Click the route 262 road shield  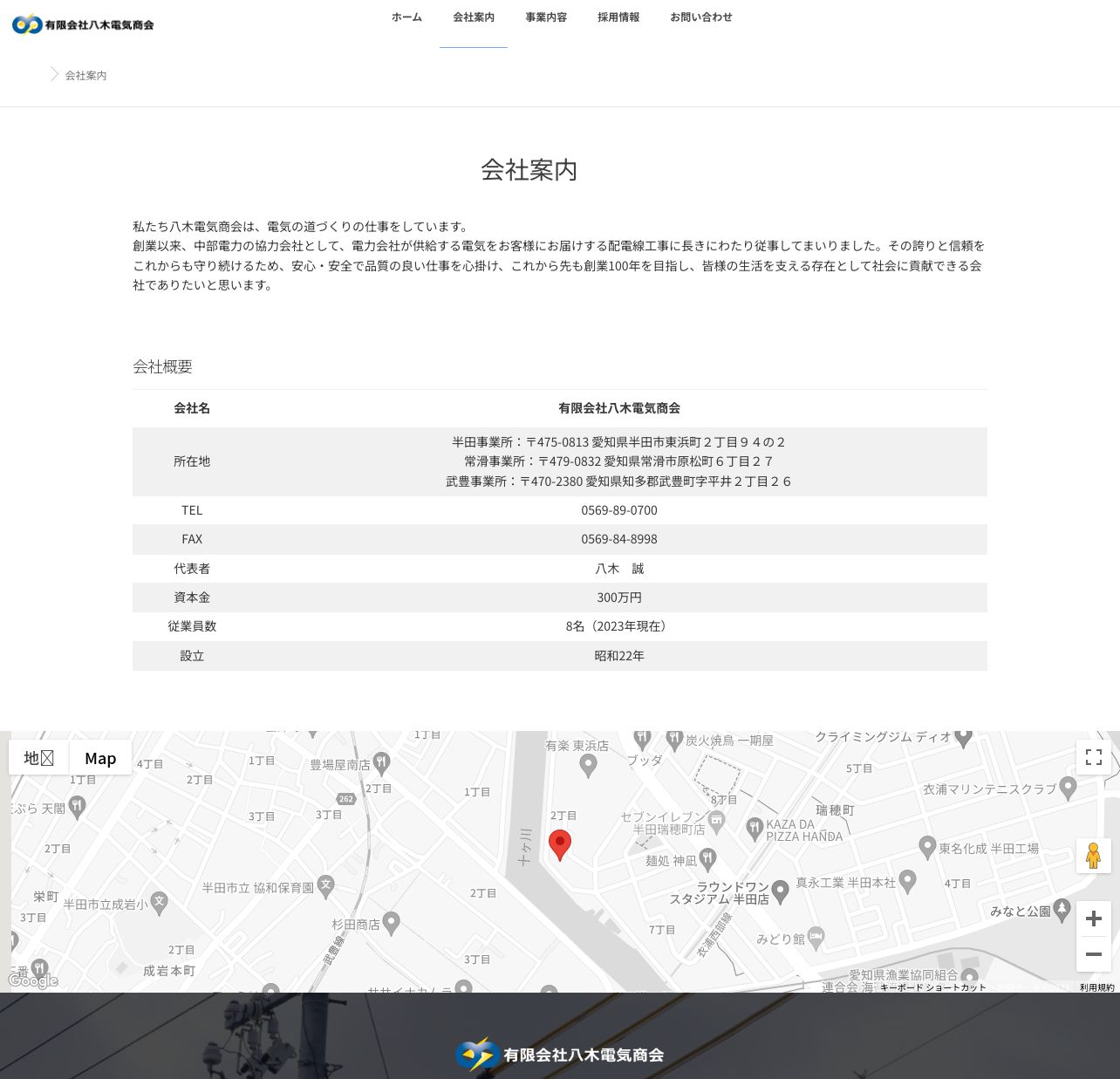(x=346, y=799)
